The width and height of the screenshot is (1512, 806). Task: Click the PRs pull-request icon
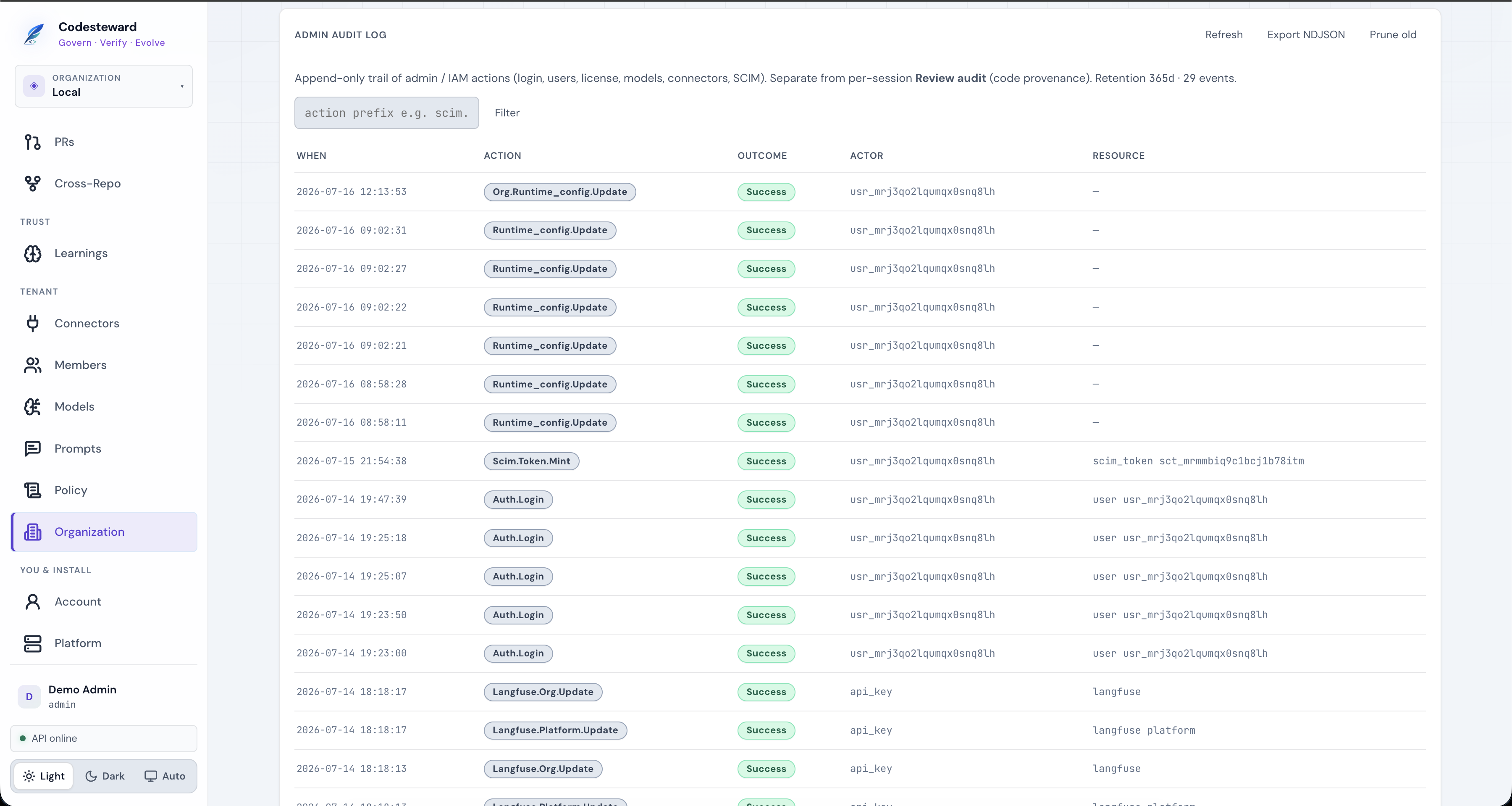[x=33, y=142]
